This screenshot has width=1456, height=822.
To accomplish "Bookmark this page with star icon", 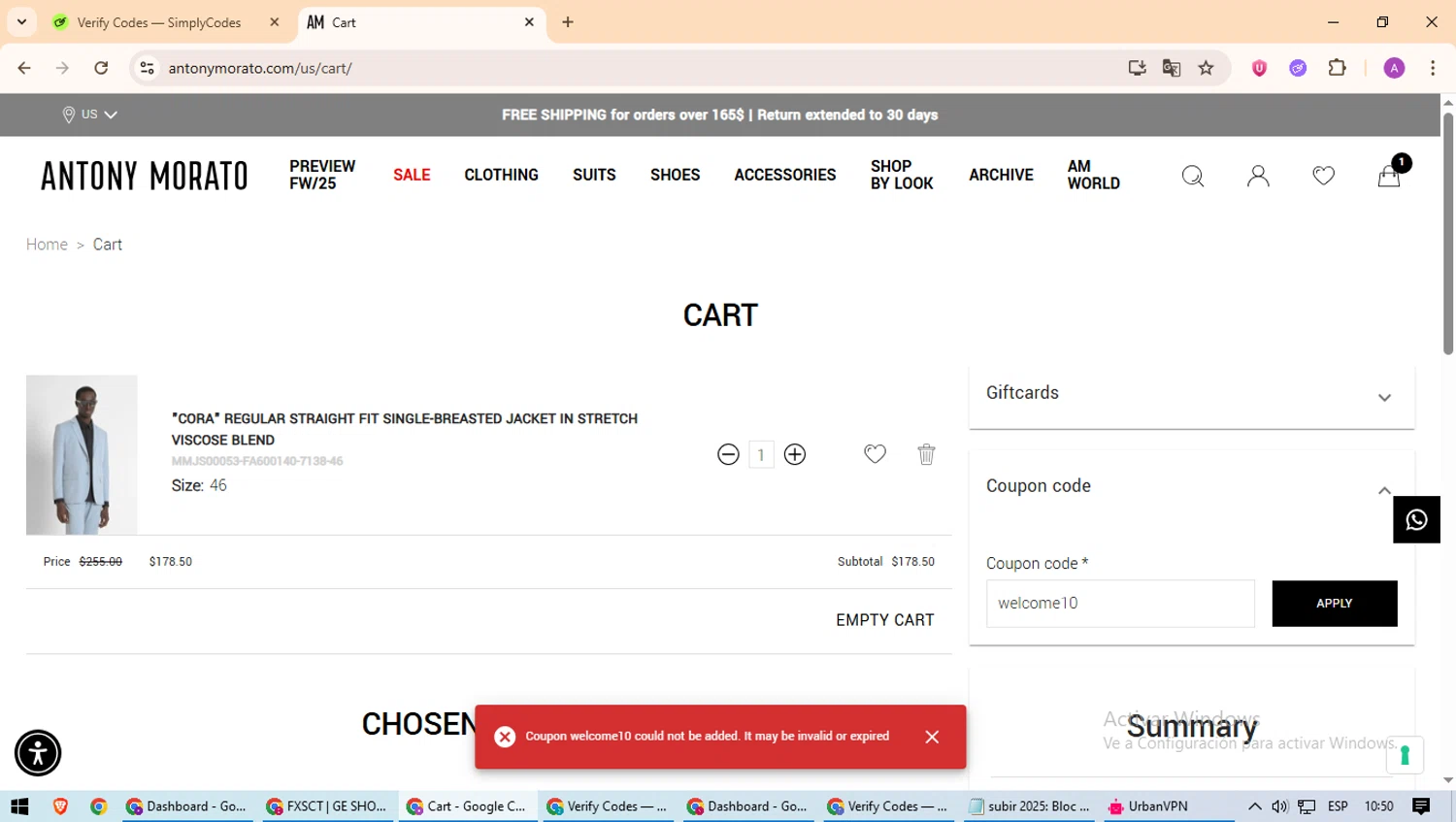I will point(1206,68).
